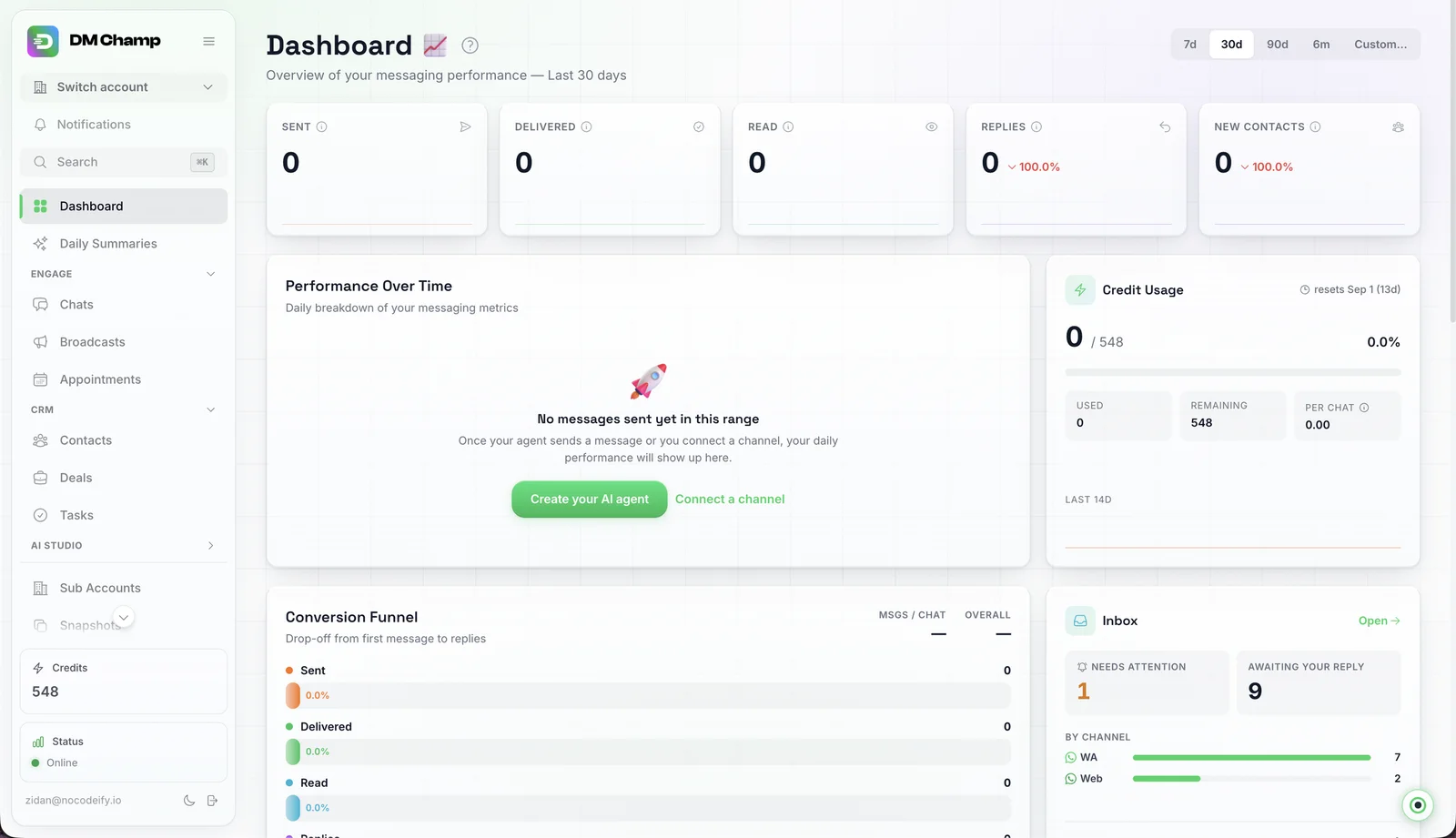Click the info icon next to REPLIES
This screenshot has width=1456, height=838.
tap(1036, 127)
